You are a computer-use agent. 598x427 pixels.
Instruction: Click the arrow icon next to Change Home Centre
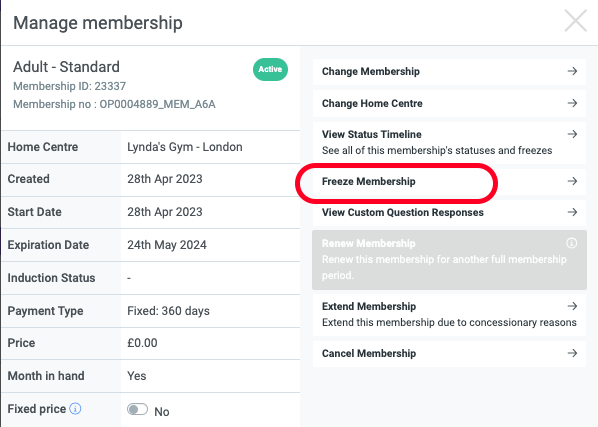point(572,103)
